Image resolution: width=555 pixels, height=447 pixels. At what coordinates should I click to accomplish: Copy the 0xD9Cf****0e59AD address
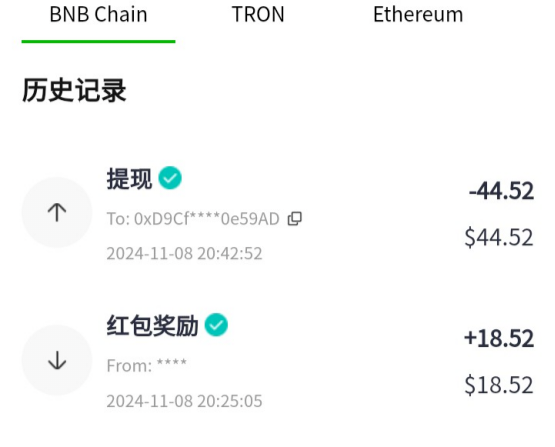[x=294, y=219]
